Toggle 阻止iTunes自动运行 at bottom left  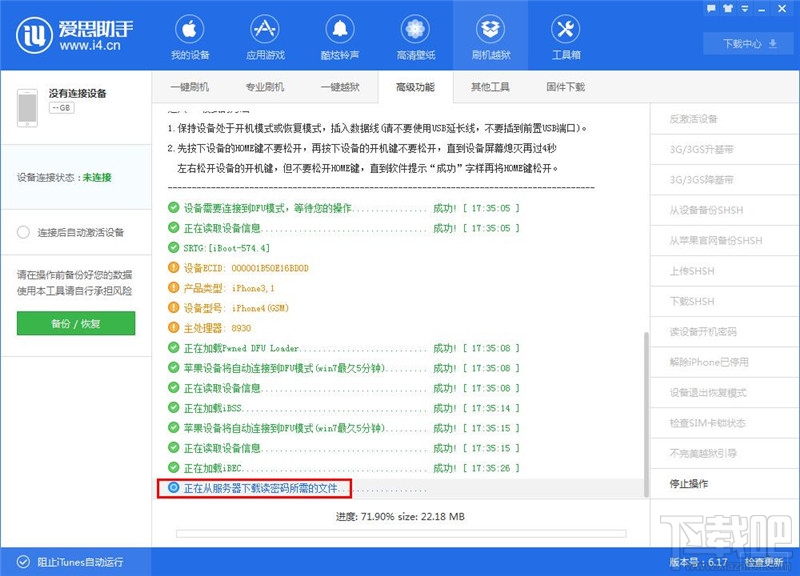(x=70, y=562)
